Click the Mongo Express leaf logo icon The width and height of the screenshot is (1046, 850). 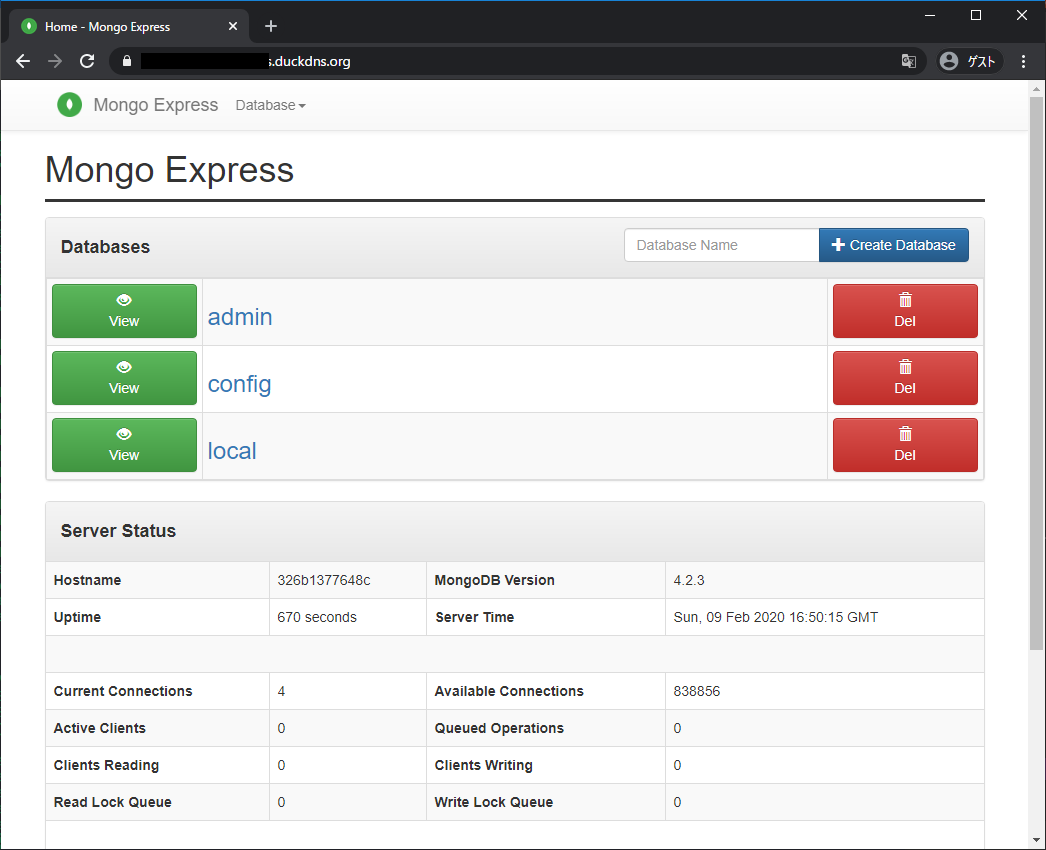[x=69, y=105]
